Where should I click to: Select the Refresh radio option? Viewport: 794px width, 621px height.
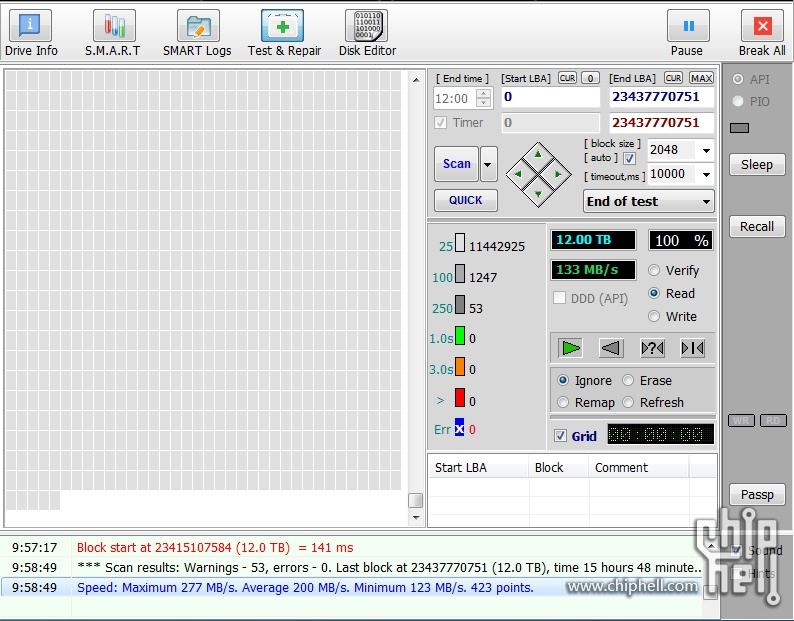point(628,402)
